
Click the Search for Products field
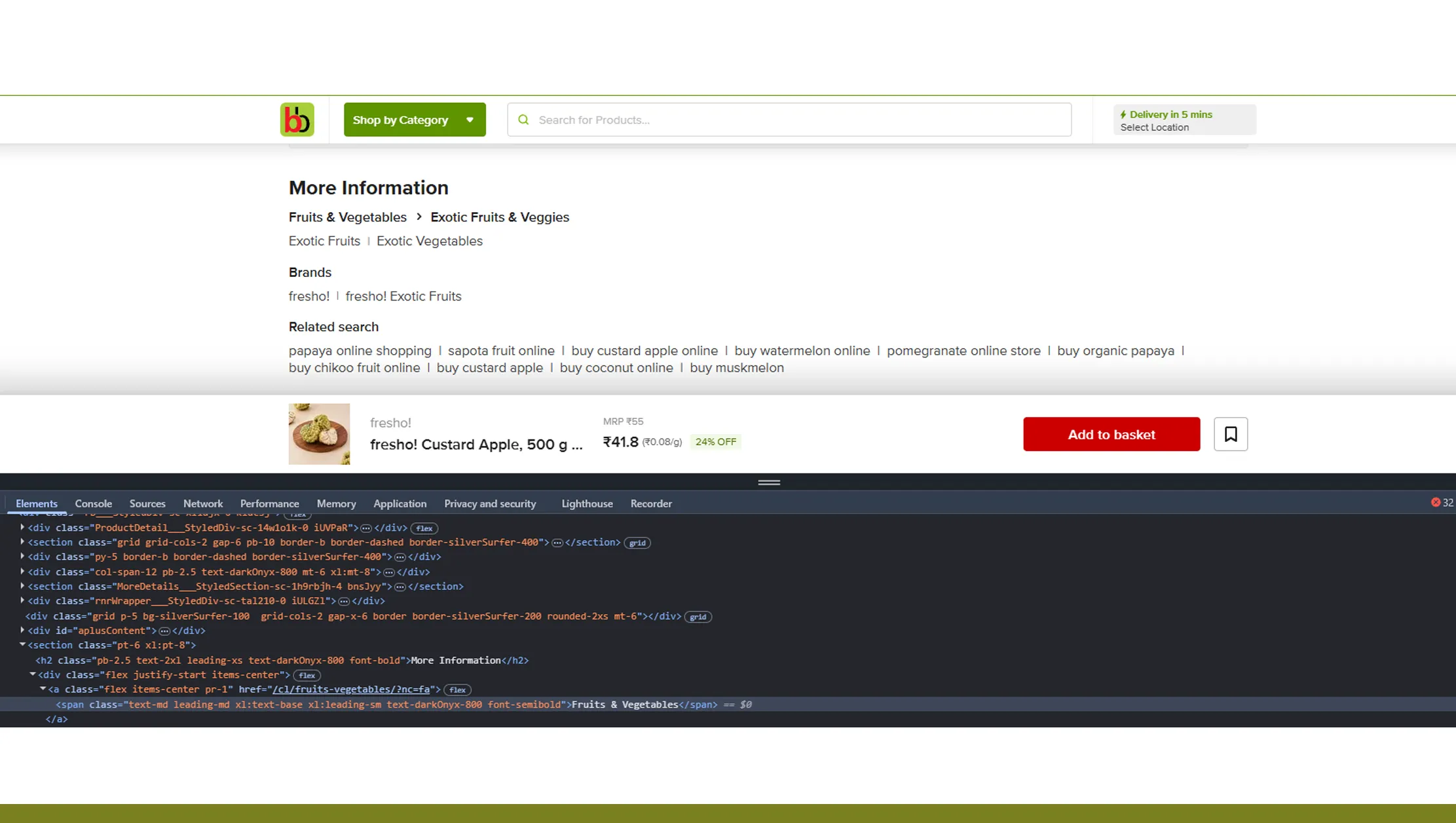799,120
